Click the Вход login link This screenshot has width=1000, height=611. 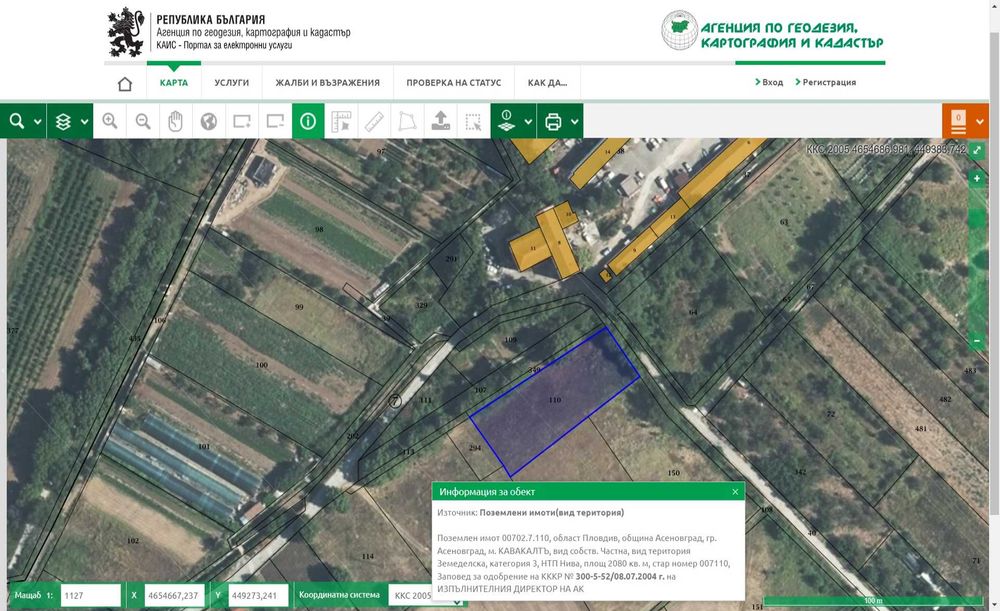coord(769,82)
